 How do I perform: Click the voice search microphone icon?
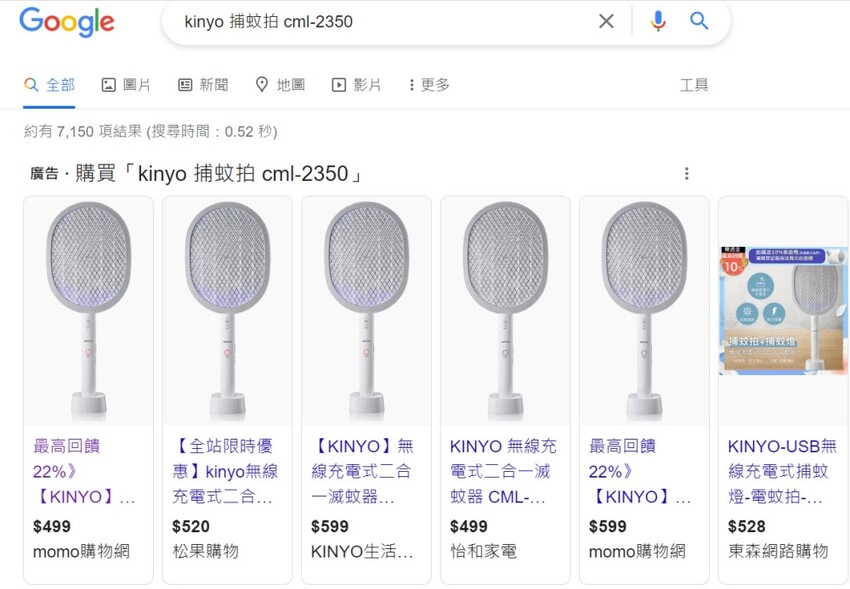click(x=658, y=20)
